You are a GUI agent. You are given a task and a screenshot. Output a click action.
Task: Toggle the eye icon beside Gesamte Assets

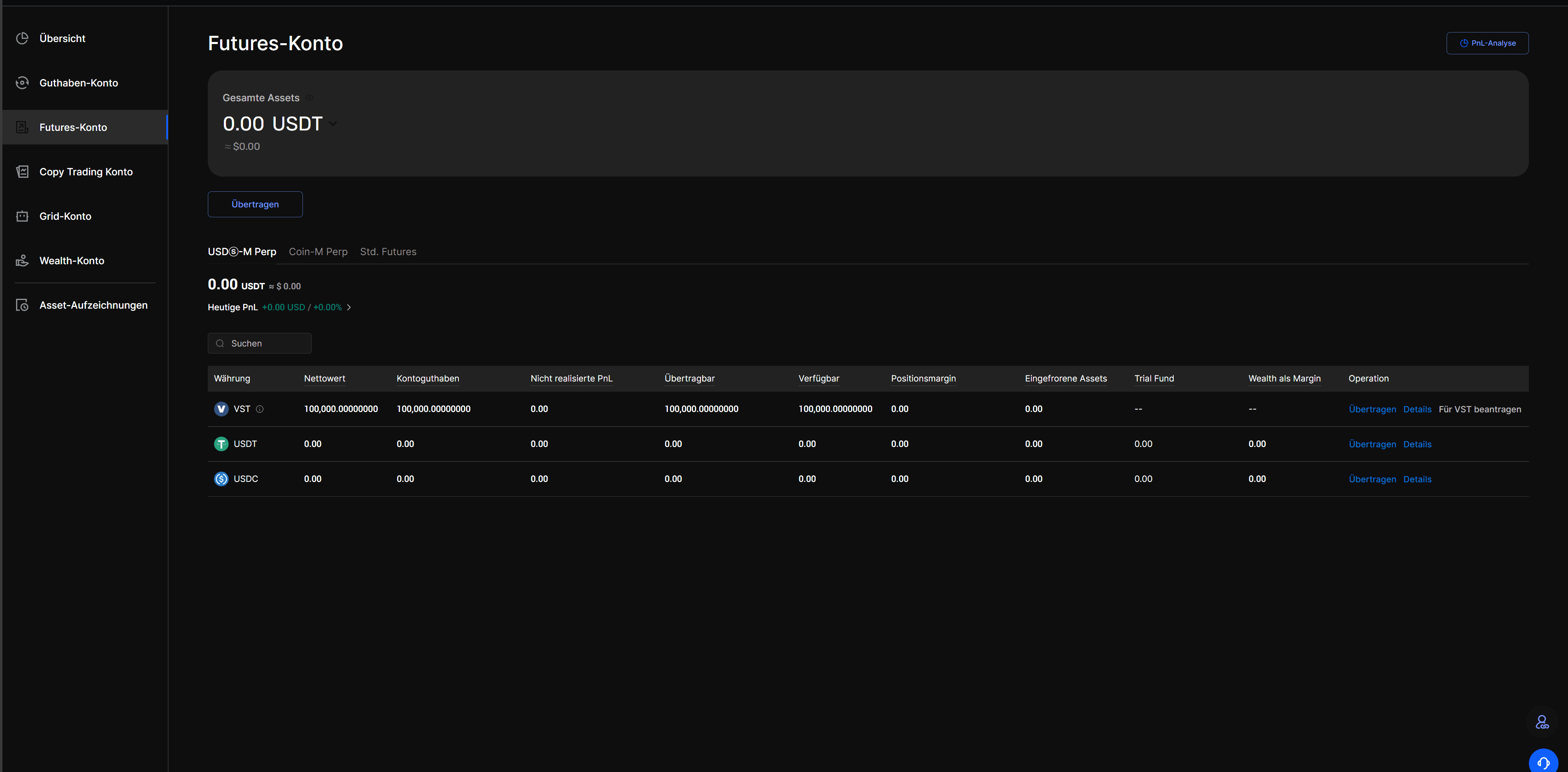[310, 98]
